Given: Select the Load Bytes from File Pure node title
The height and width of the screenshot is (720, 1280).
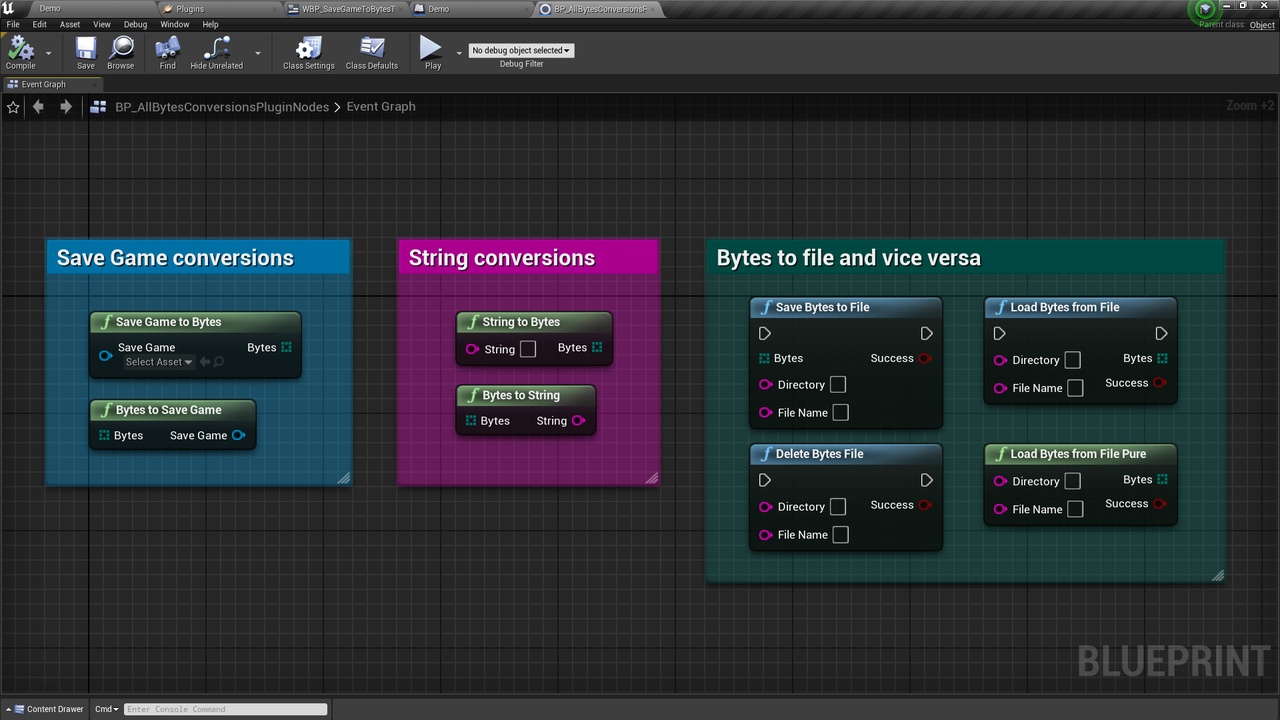Looking at the screenshot, I should coord(1078,454).
